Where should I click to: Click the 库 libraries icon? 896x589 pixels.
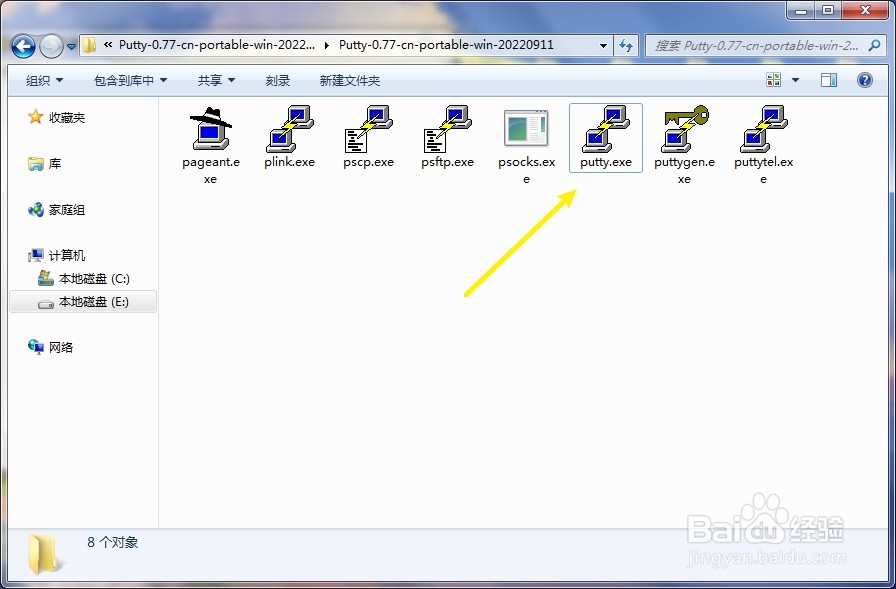pyautogui.click(x=35, y=164)
